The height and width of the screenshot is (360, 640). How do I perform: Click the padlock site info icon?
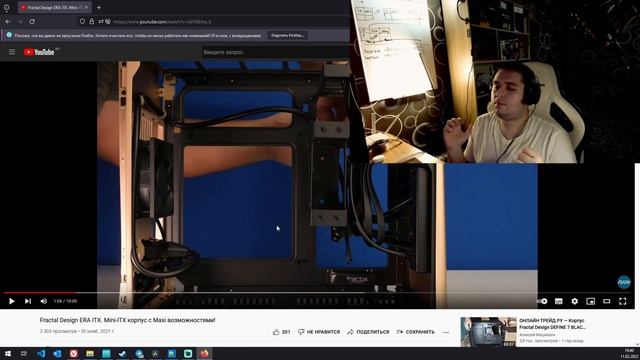92,22
